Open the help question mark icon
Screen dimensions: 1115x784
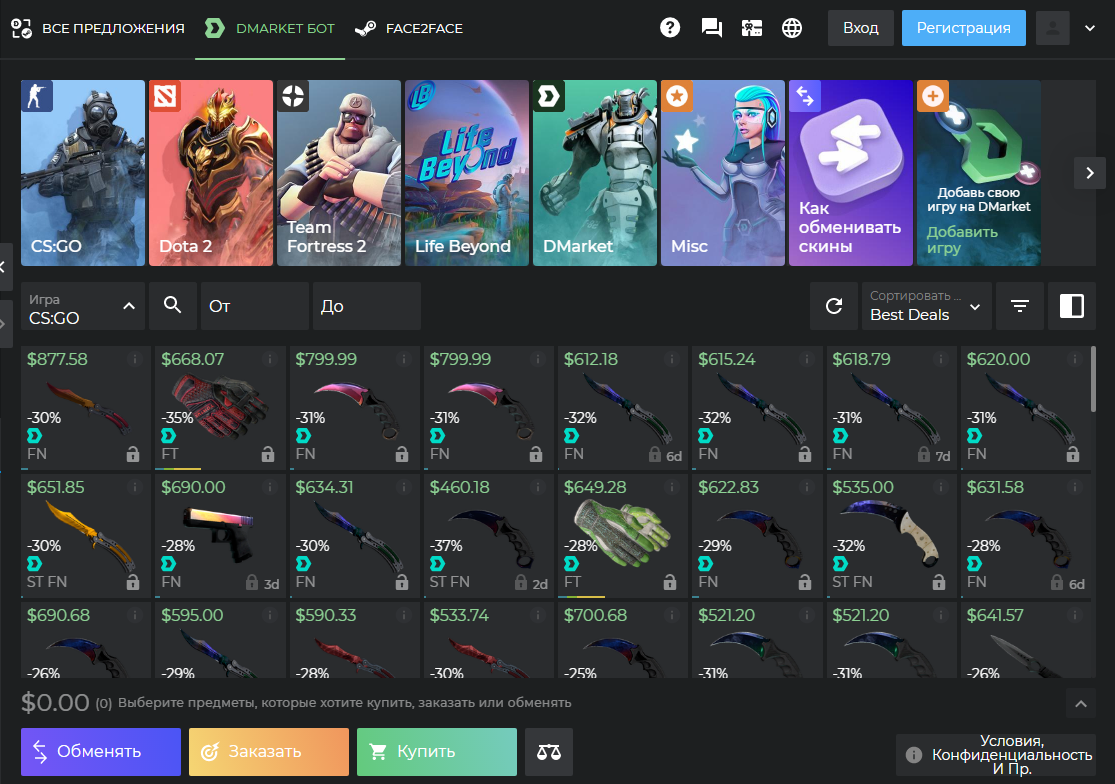coord(670,28)
